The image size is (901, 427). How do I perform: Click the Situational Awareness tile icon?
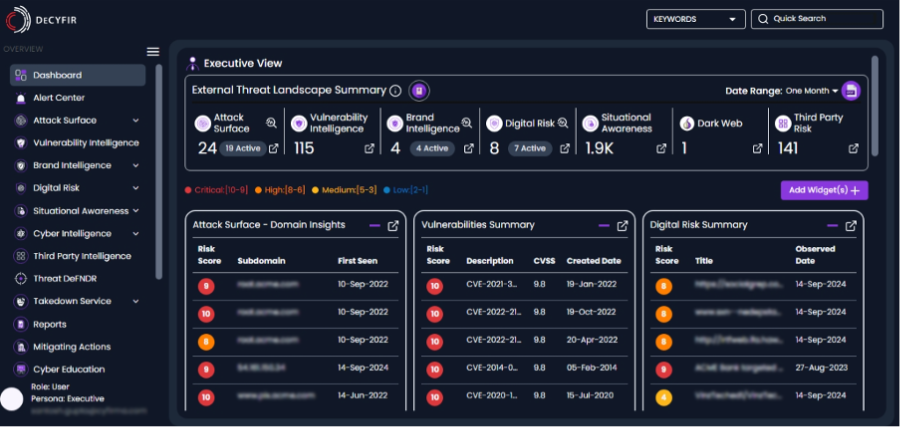point(591,124)
